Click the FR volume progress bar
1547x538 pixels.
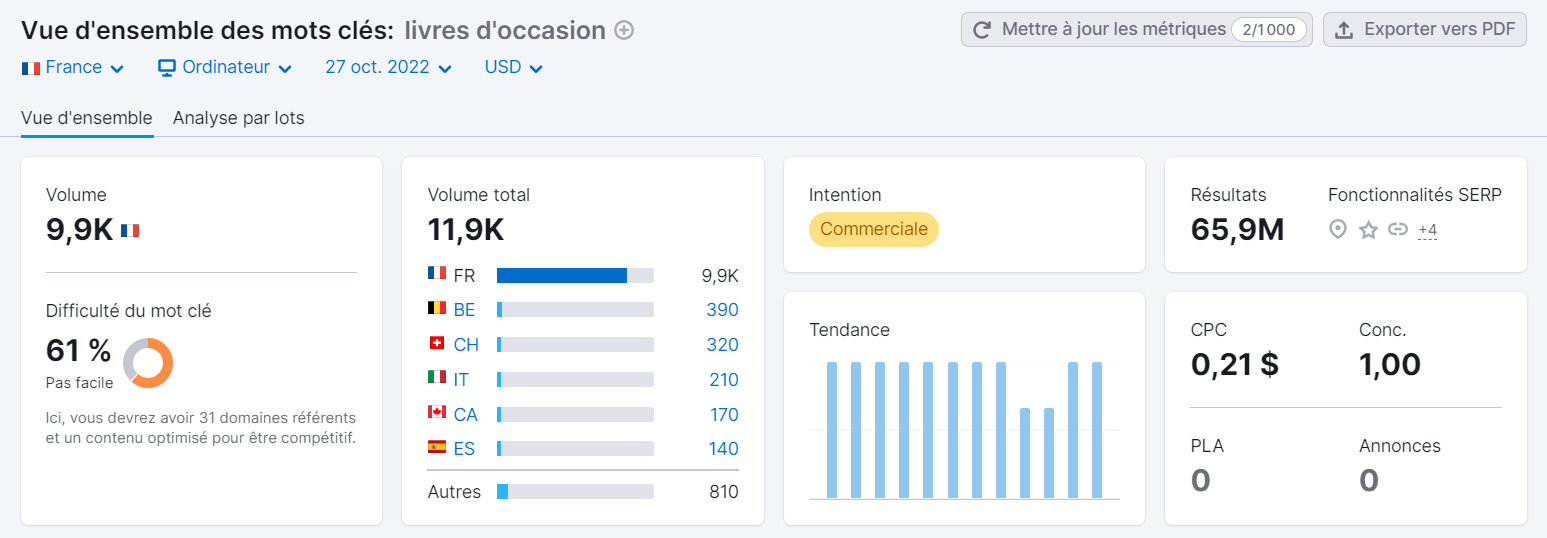pos(575,276)
